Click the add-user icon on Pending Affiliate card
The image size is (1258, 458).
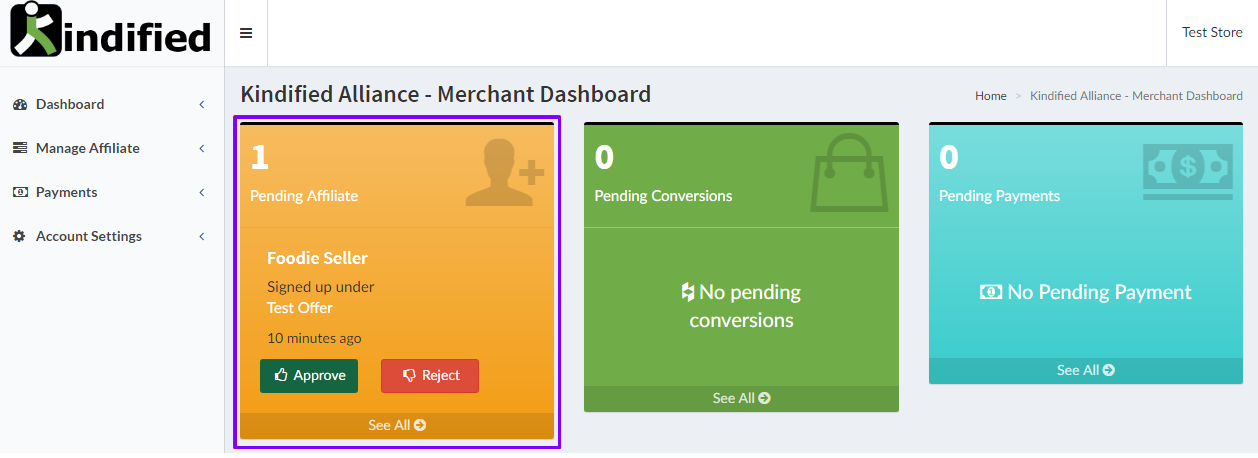(504, 172)
